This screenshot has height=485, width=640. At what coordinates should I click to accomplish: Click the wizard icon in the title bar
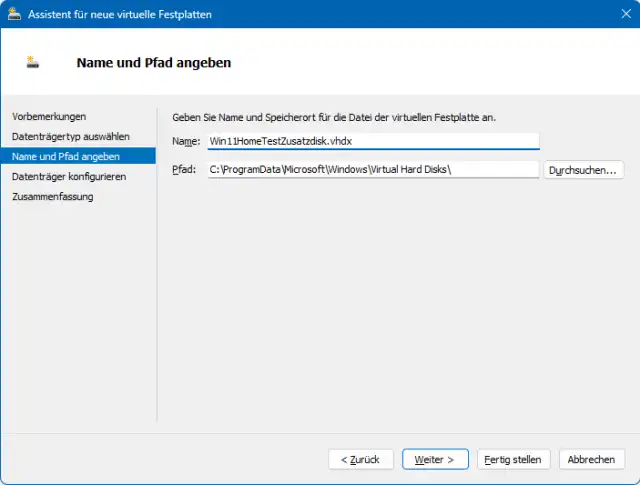[14, 15]
